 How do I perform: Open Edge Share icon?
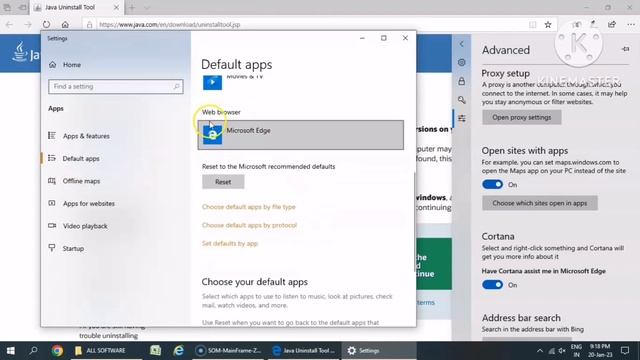[x=611, y=24]
